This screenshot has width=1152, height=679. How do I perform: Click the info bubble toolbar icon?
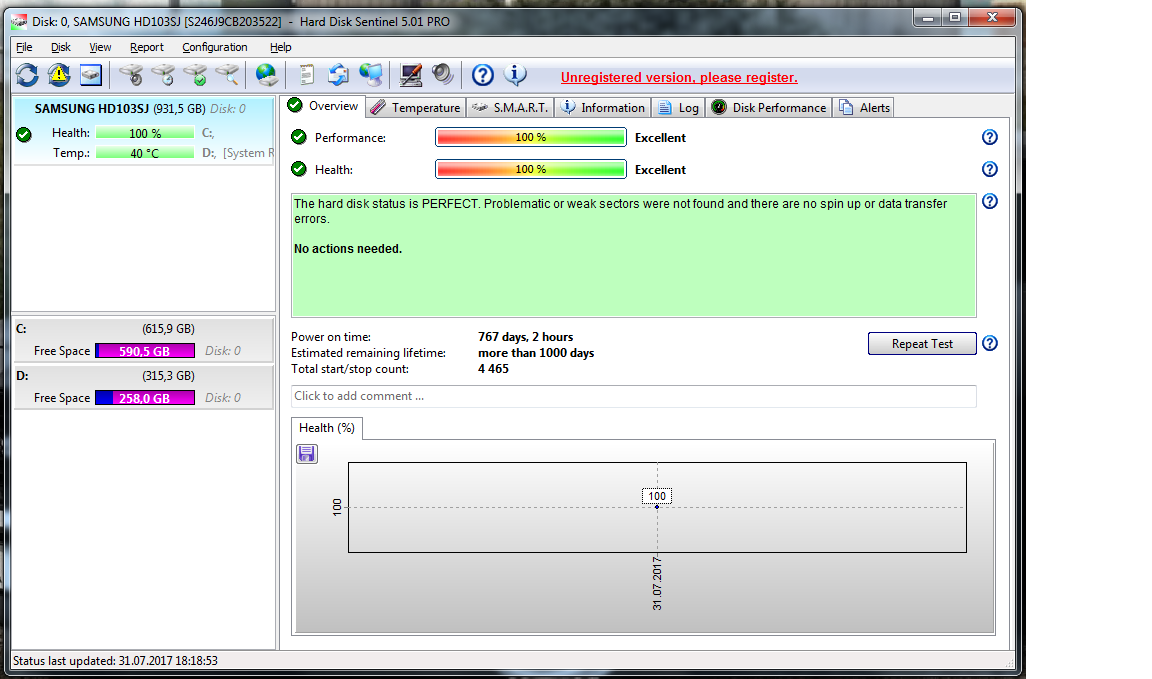(x=515, y=75)
